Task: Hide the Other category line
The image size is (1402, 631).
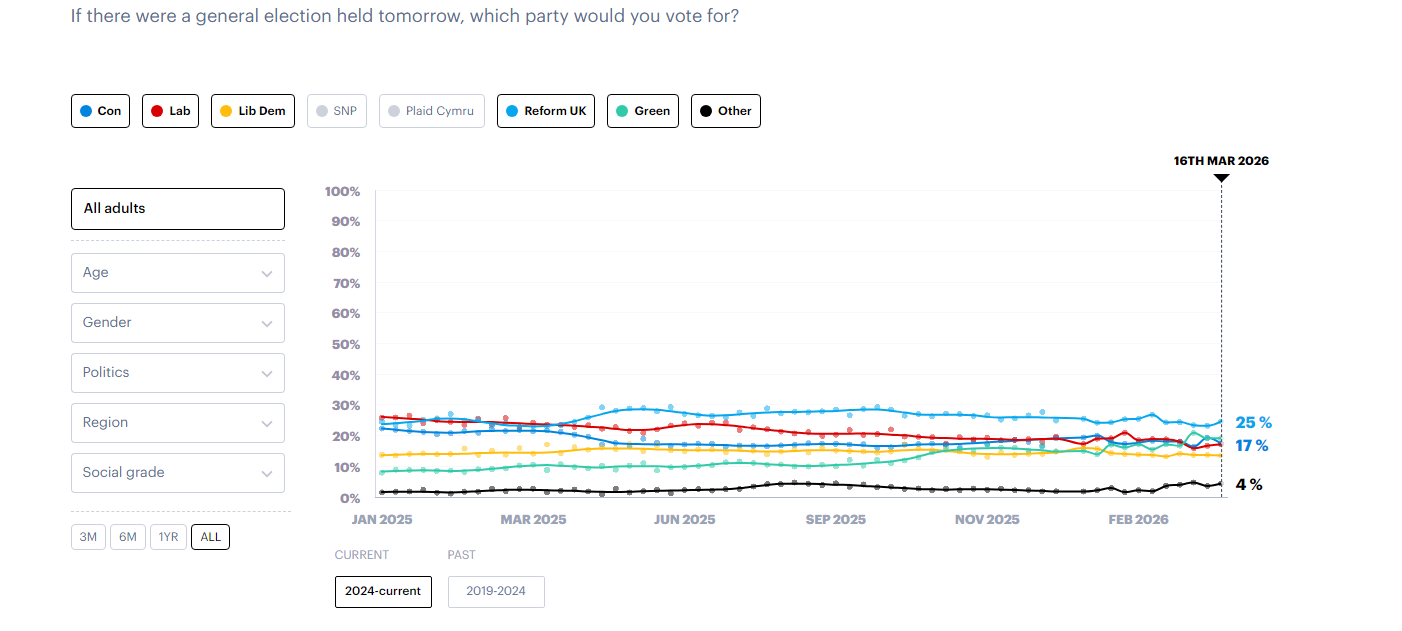Action: [725, 111]
